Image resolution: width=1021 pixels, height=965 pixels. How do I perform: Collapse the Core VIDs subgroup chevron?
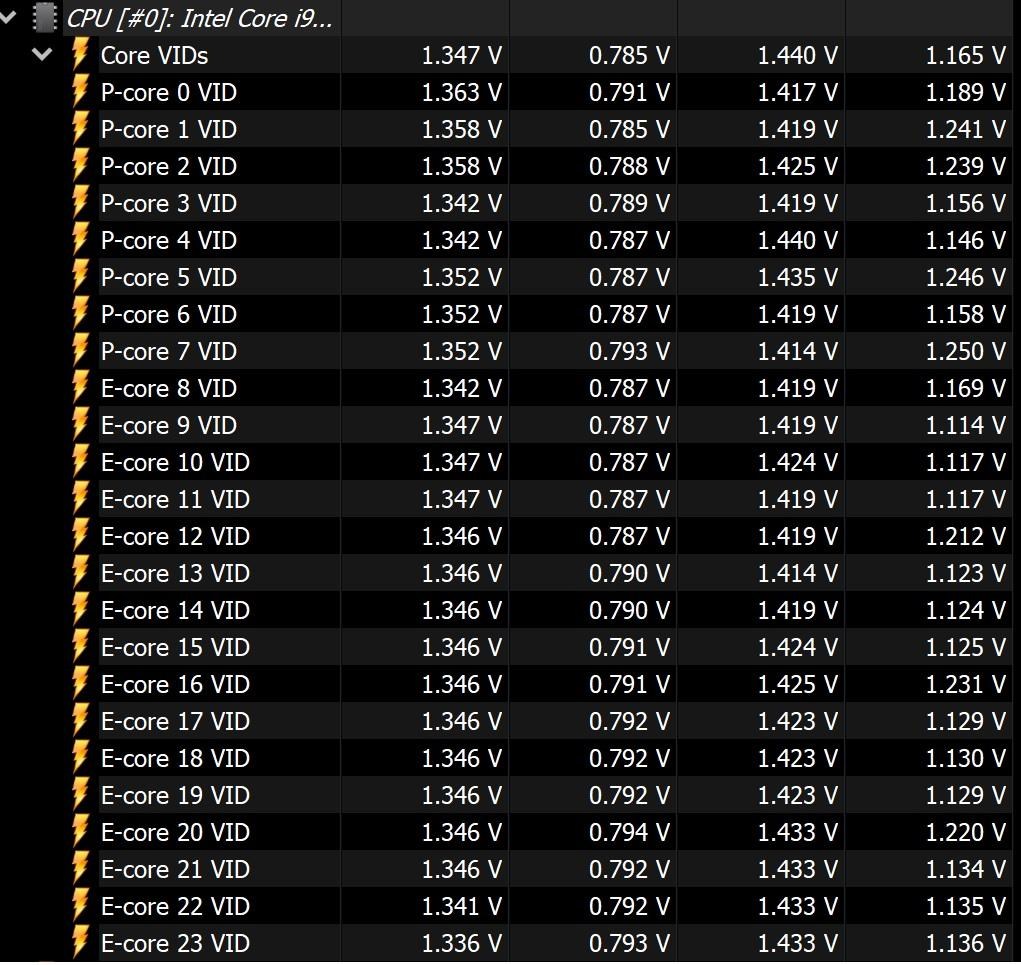[x=42, y=54]
